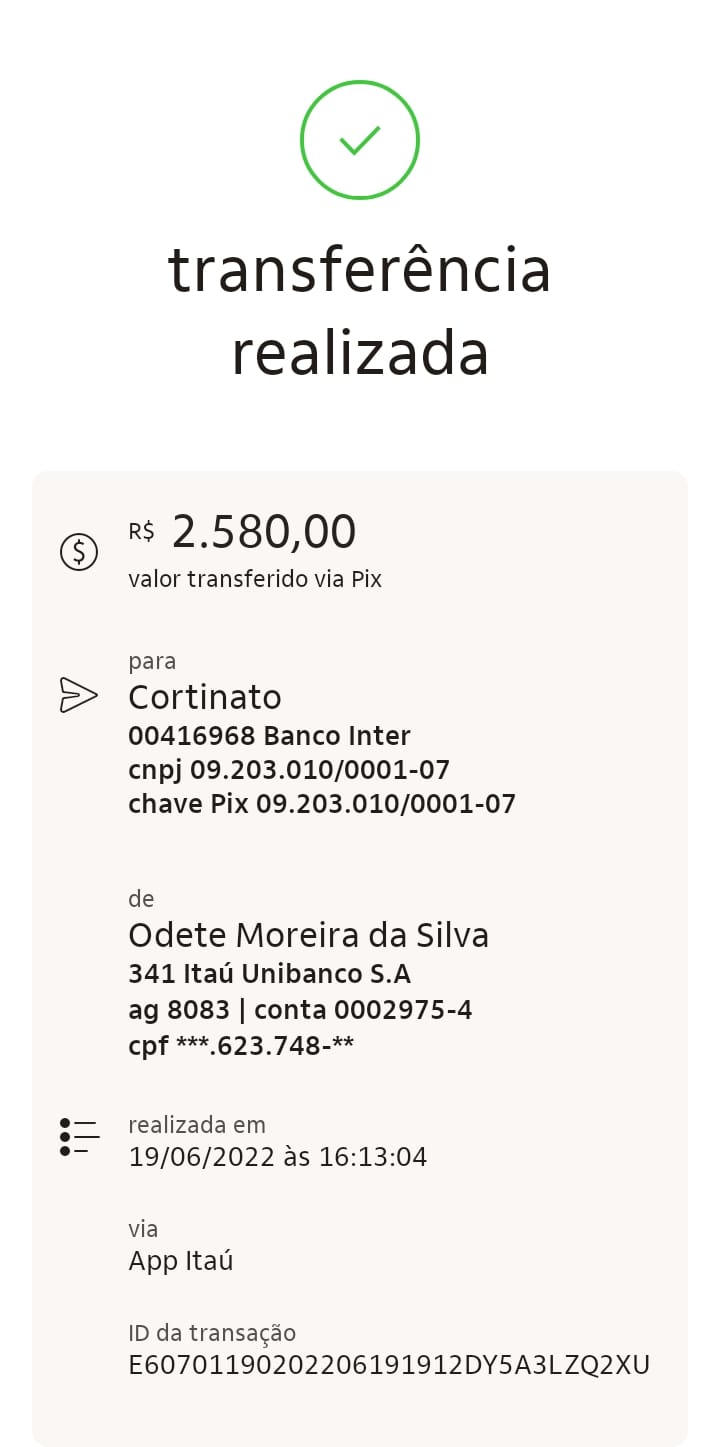Click the App Itaú channel text
720x1447 pixels.
tap(181, 1261)
